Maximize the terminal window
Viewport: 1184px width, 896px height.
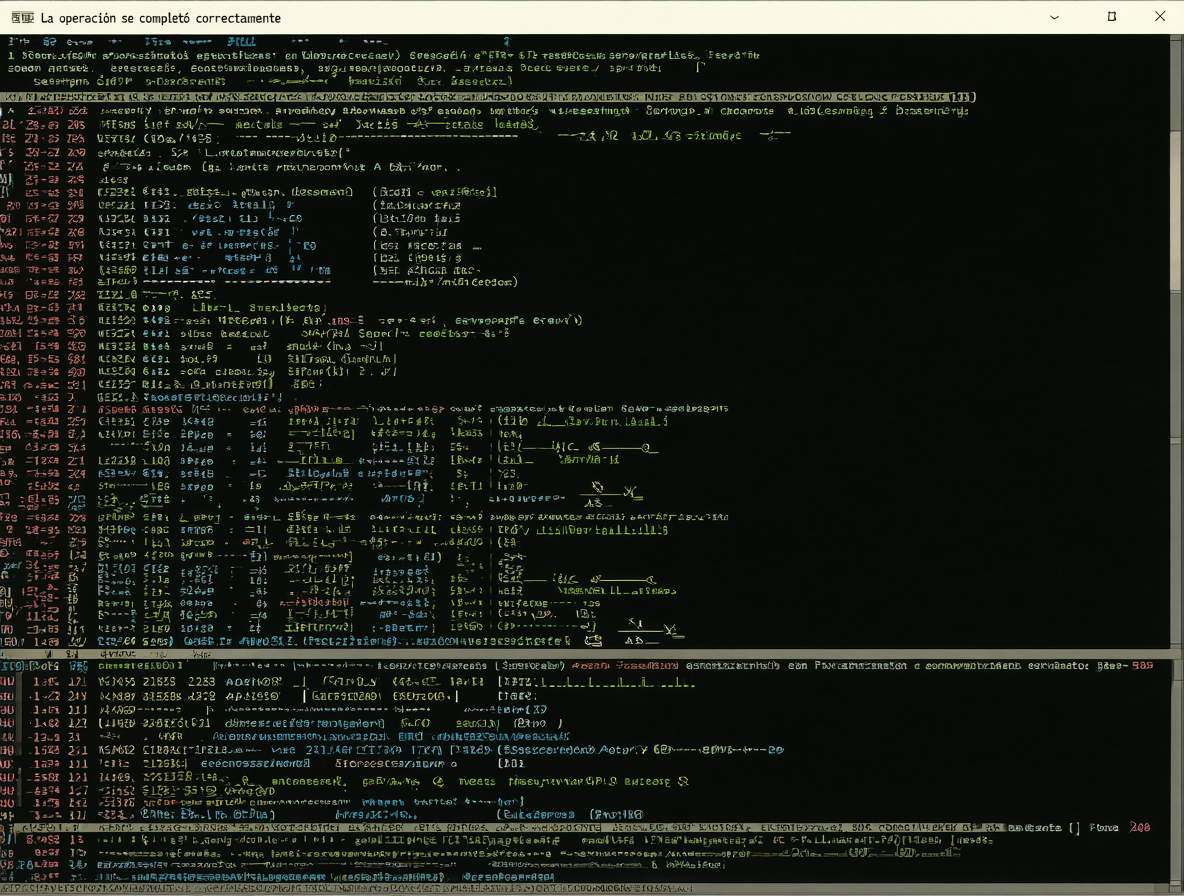1112,17
